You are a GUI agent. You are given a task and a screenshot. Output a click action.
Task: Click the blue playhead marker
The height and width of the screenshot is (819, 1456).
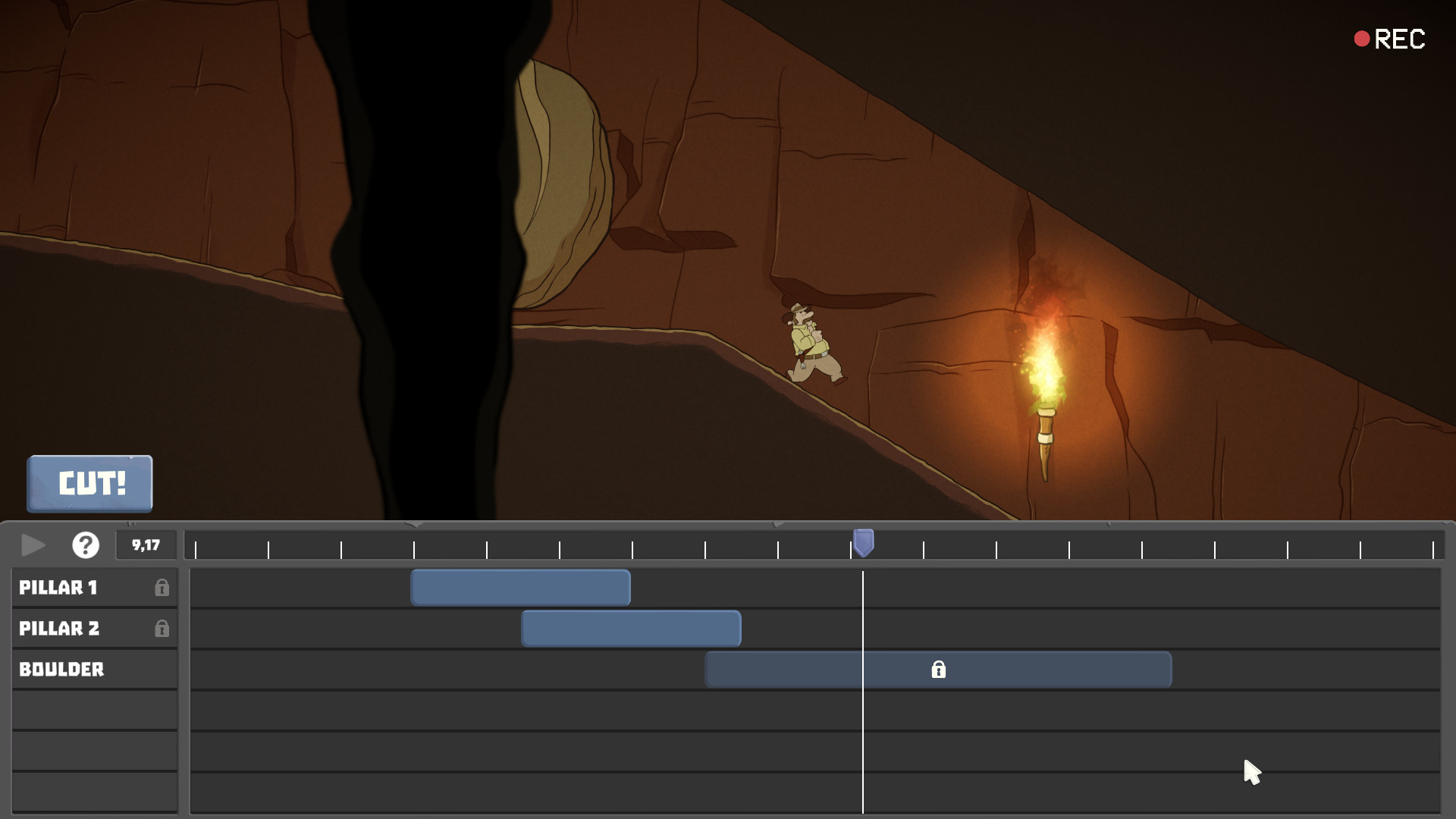(x=863, y=542)
